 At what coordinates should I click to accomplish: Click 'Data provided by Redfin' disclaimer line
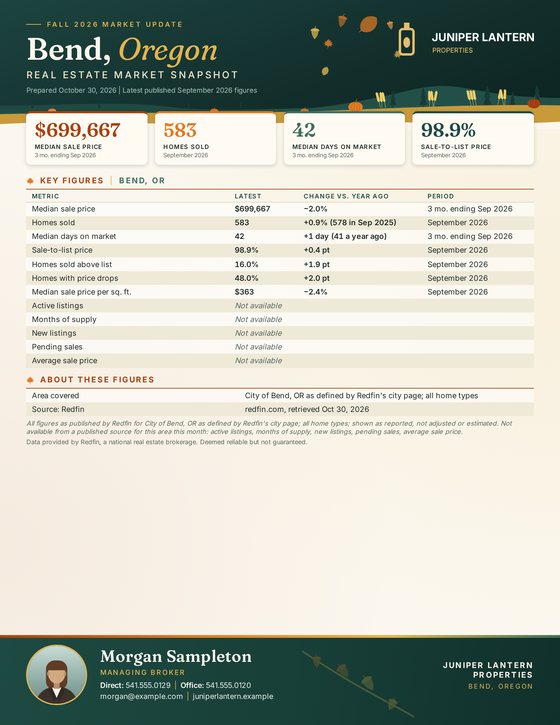166,442
